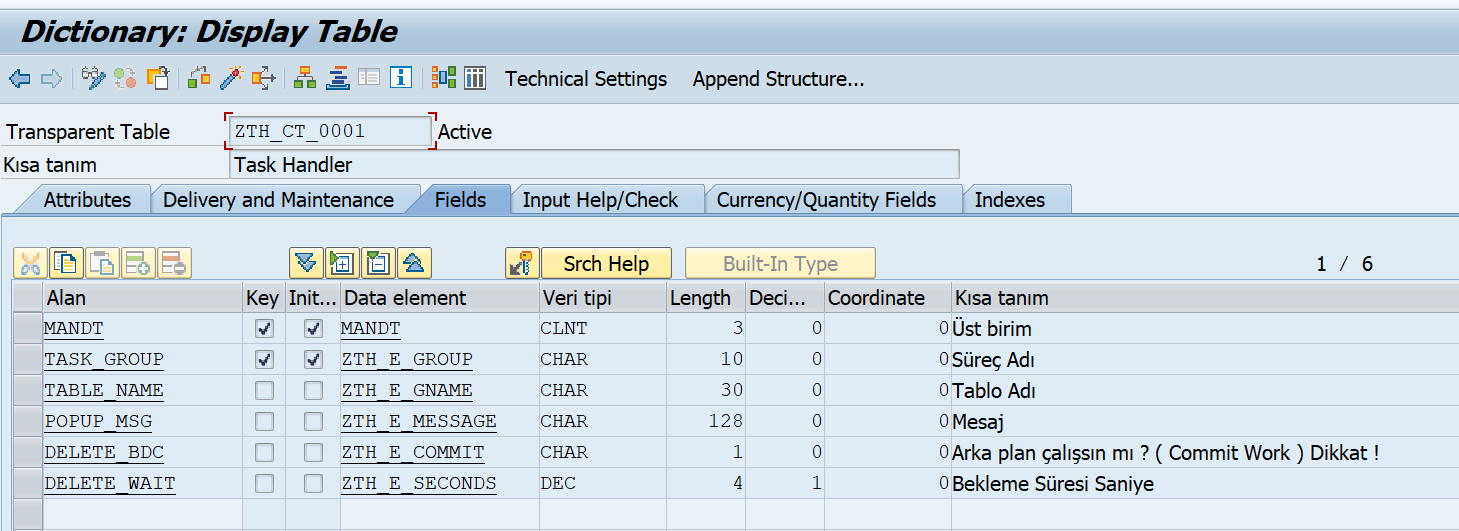Show the object hierarchy graphic icon
1459x531 pixels.
point(305,78)
